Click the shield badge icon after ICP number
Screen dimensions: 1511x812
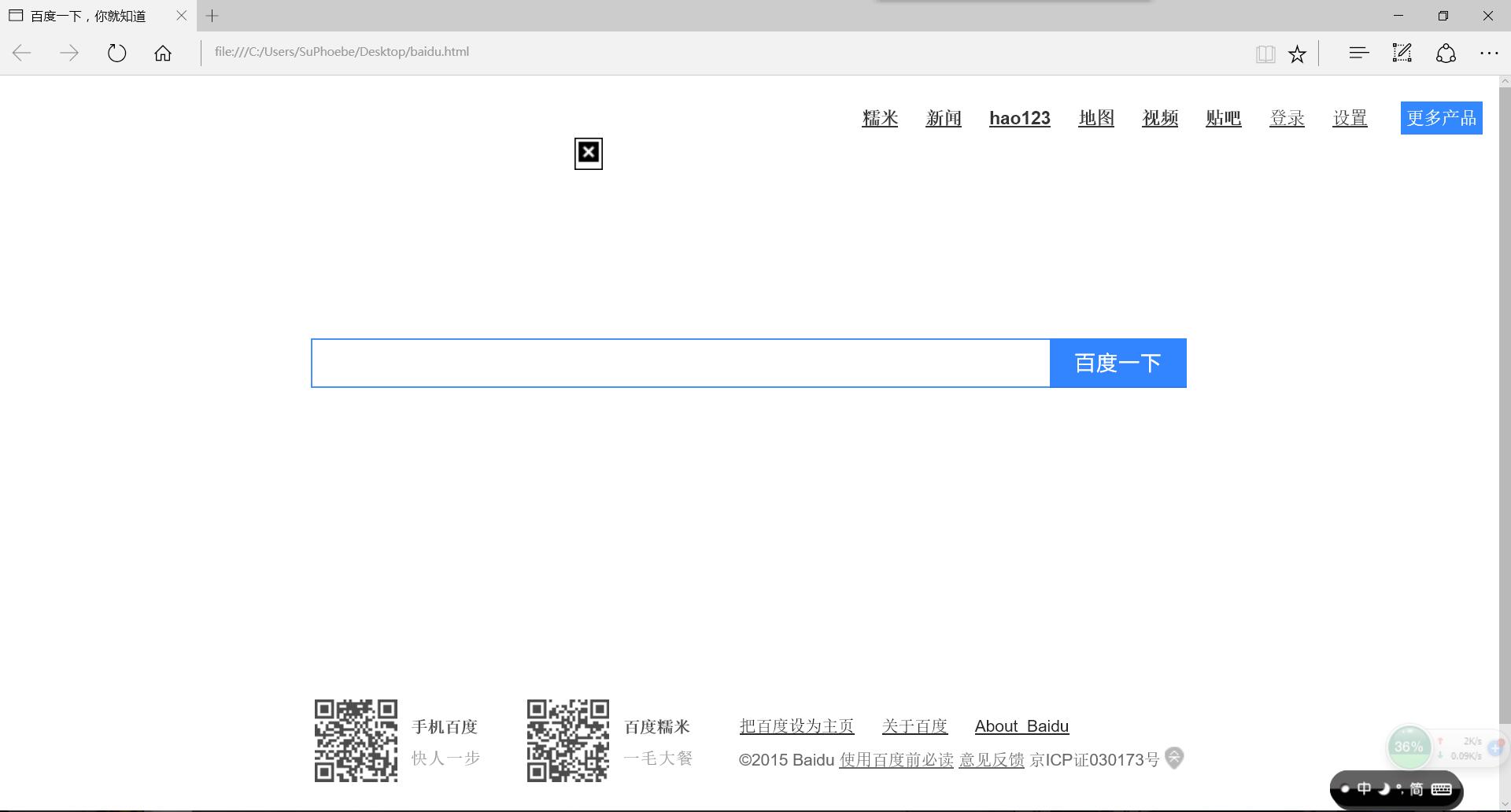click(1174, 758)
